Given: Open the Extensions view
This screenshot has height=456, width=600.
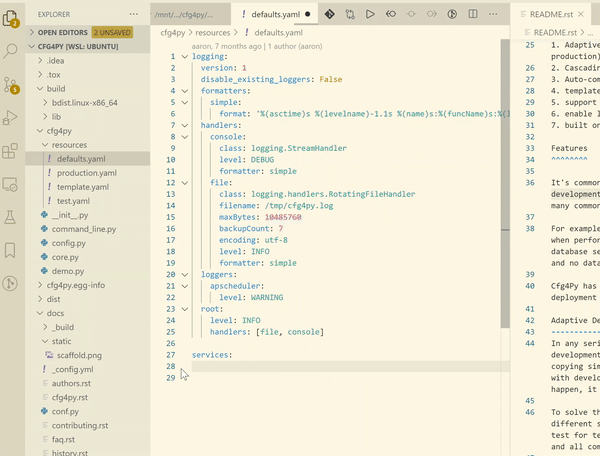Looking at the screenshot, I should [x=10, y=151].
